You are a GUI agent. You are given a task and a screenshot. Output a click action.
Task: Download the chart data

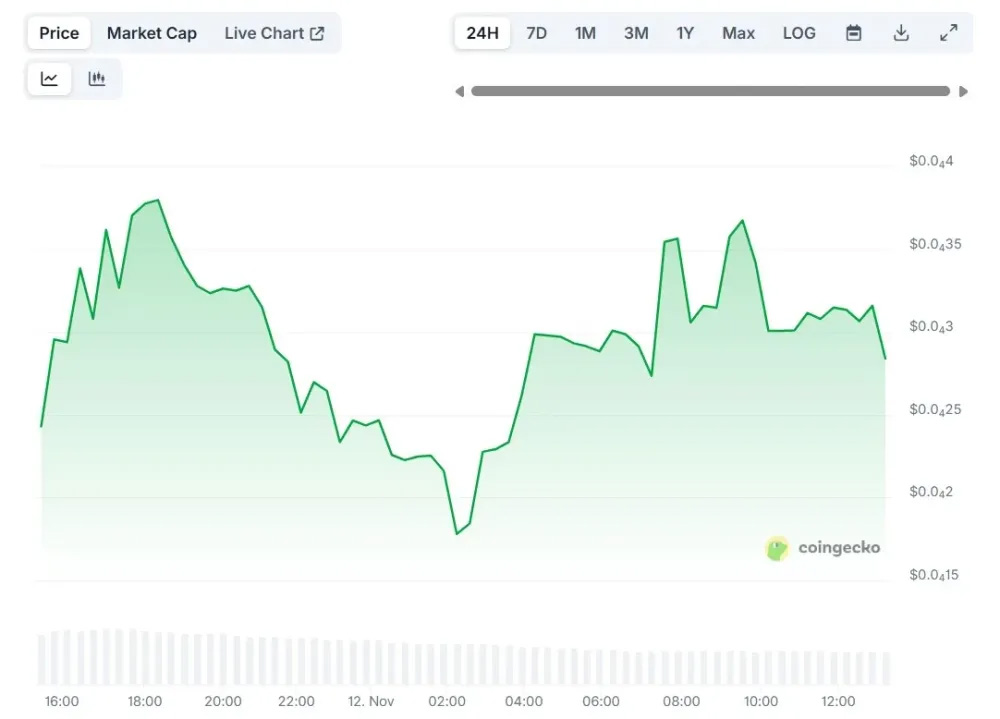pyautogui.click(x=901, y=32)
